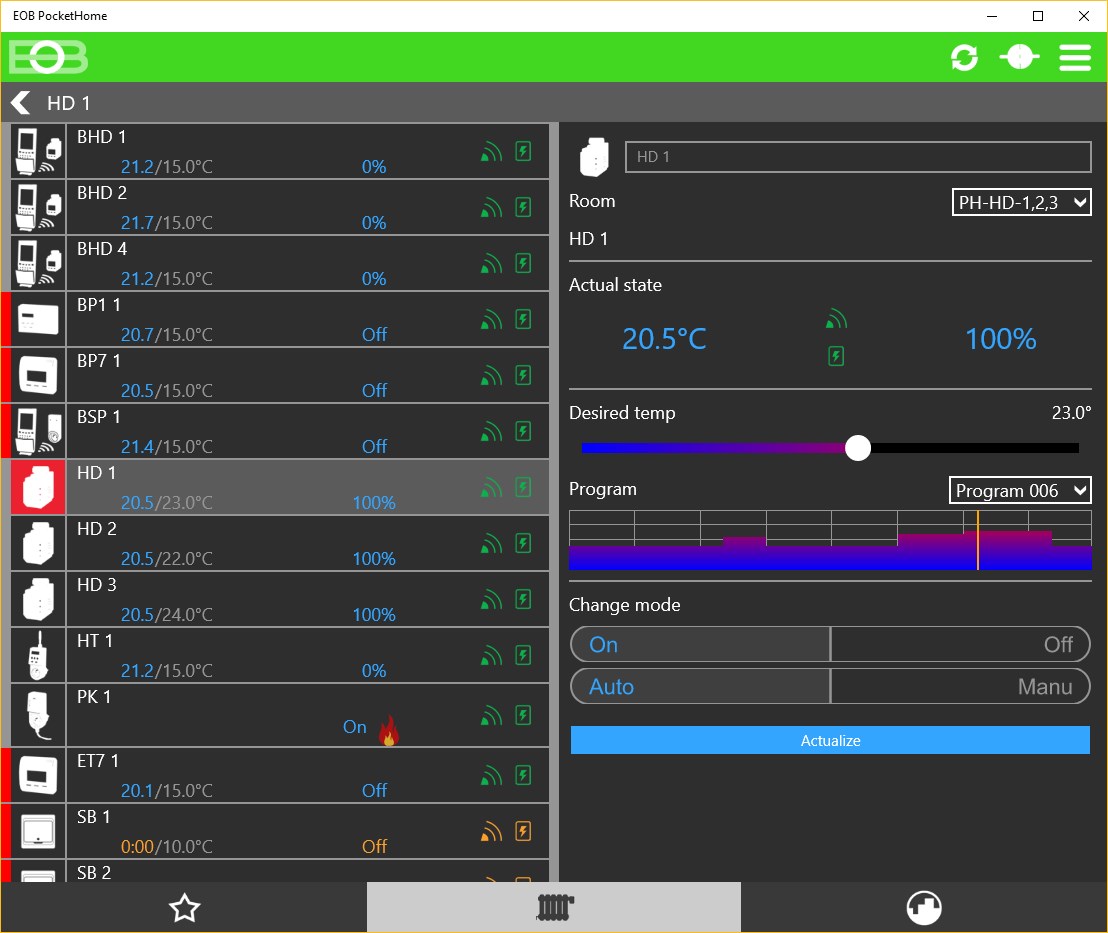Click the BHD 1 device icon
The height and width of the screenshot is (933, 1108).
tap(38, 151)
